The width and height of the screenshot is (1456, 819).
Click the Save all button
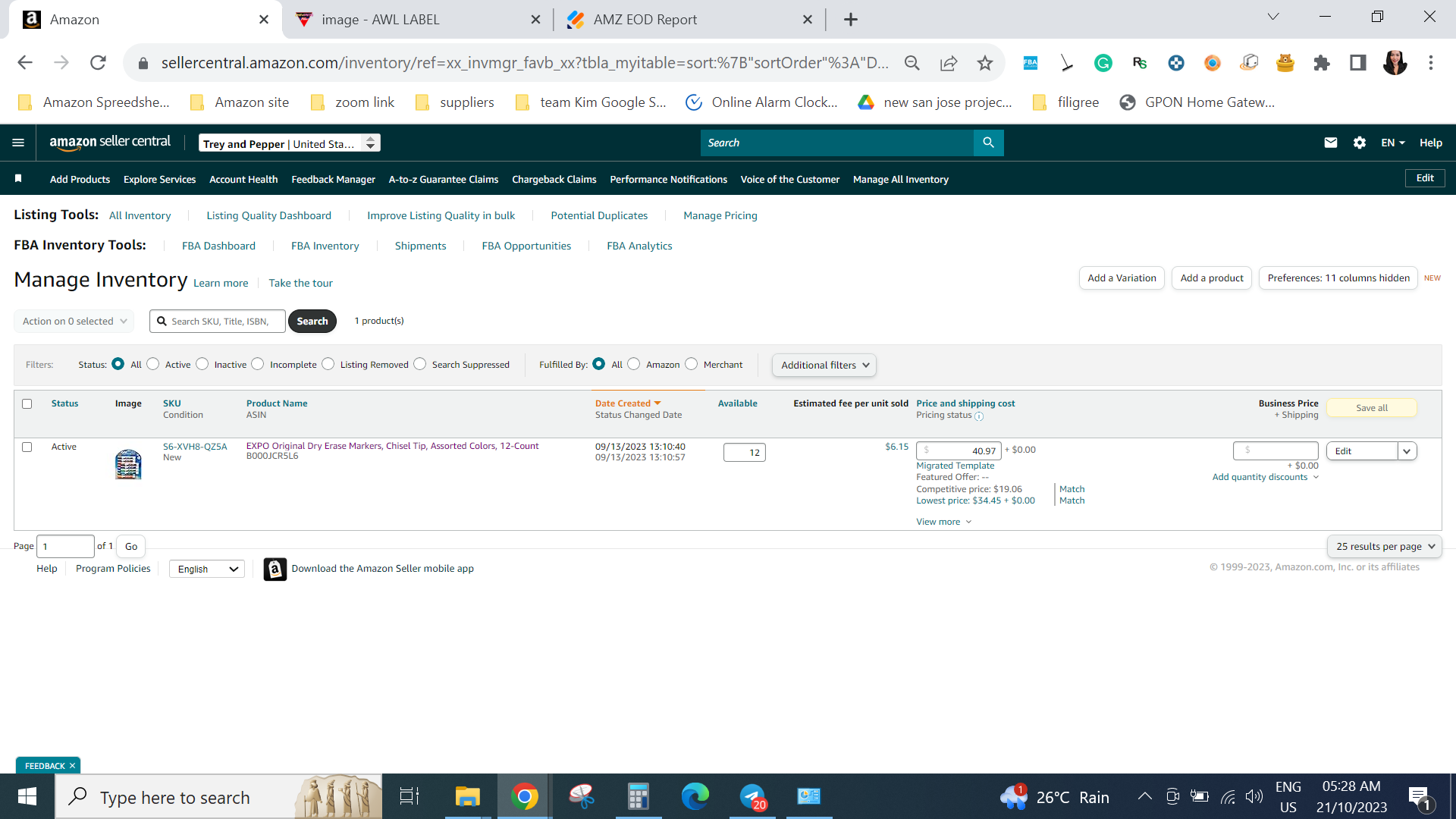pyautogui.click(x=1372, y=408)
